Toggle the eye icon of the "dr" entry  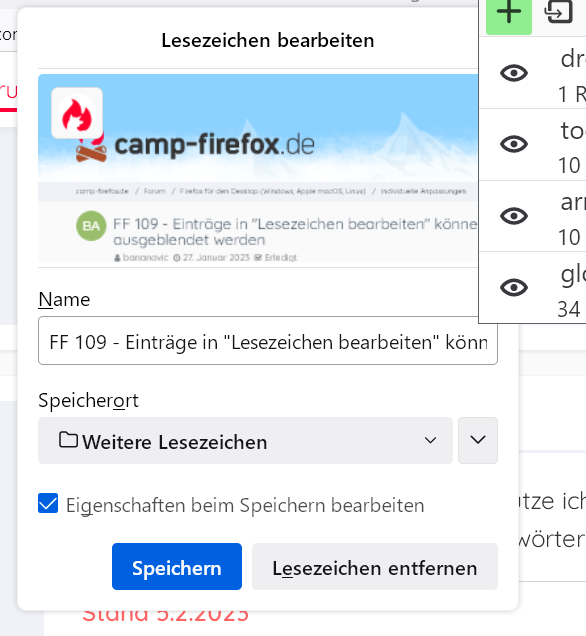[x=514, y=73]
